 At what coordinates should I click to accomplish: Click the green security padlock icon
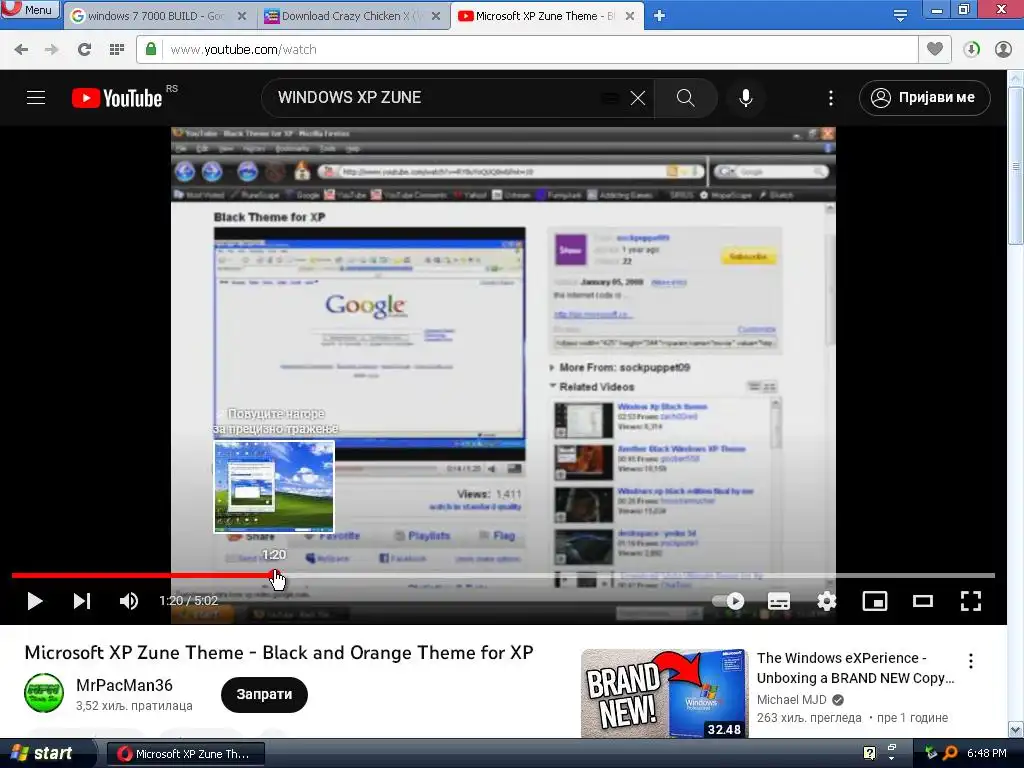(151, 49)
